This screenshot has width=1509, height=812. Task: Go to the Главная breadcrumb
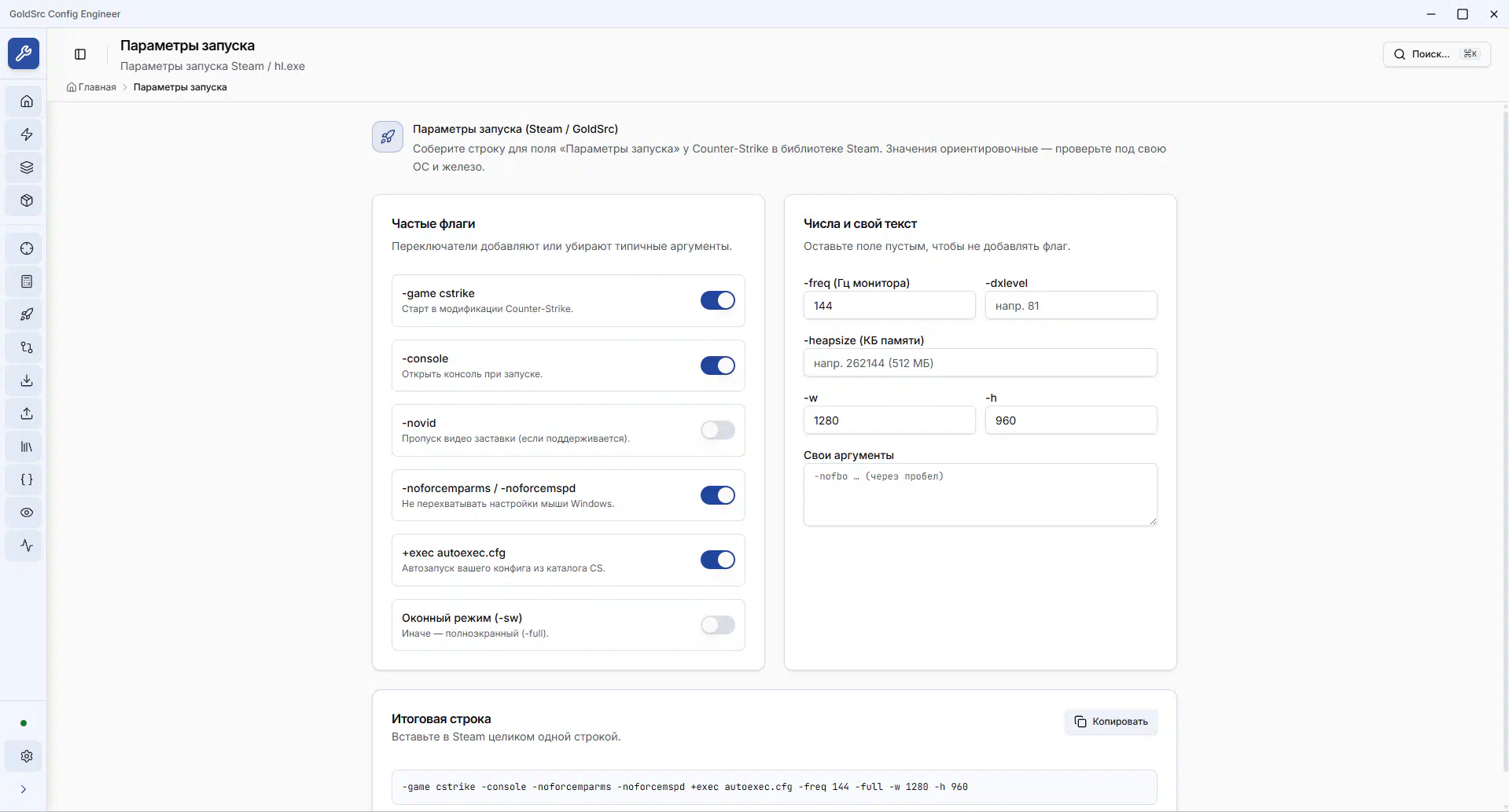tap(97, 87)
